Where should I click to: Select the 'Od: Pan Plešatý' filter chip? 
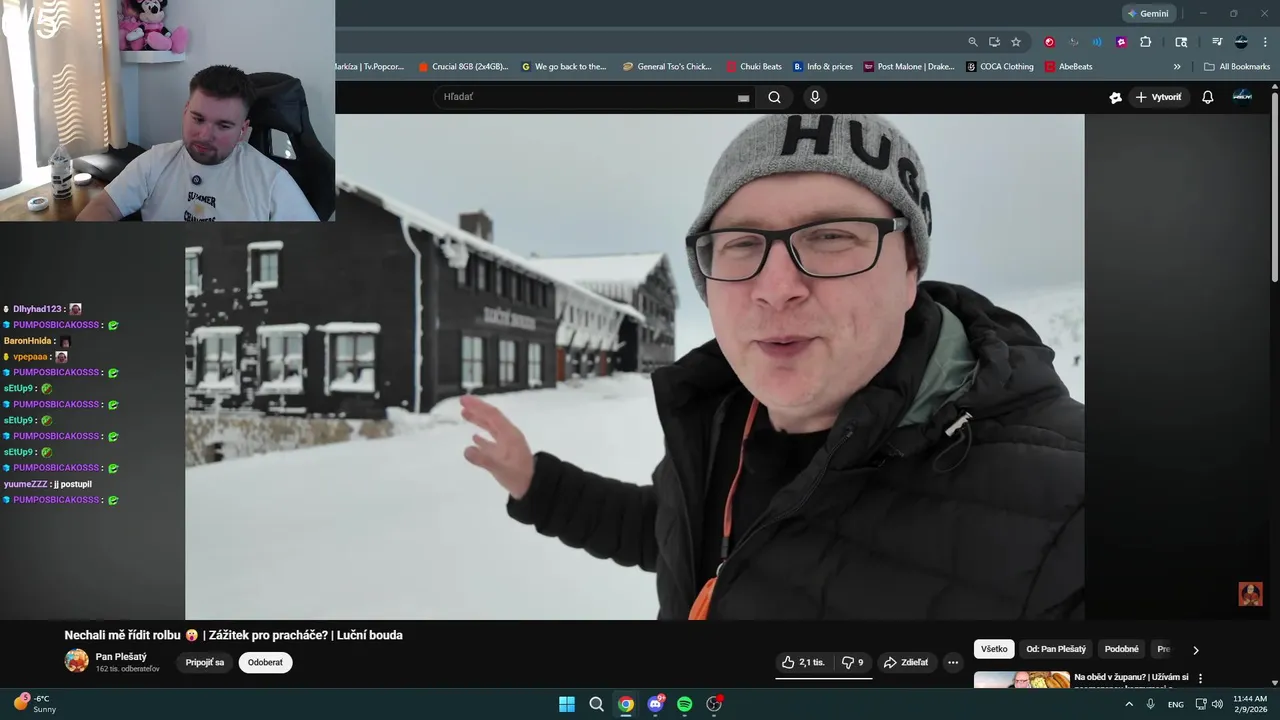click(1056, 649)
